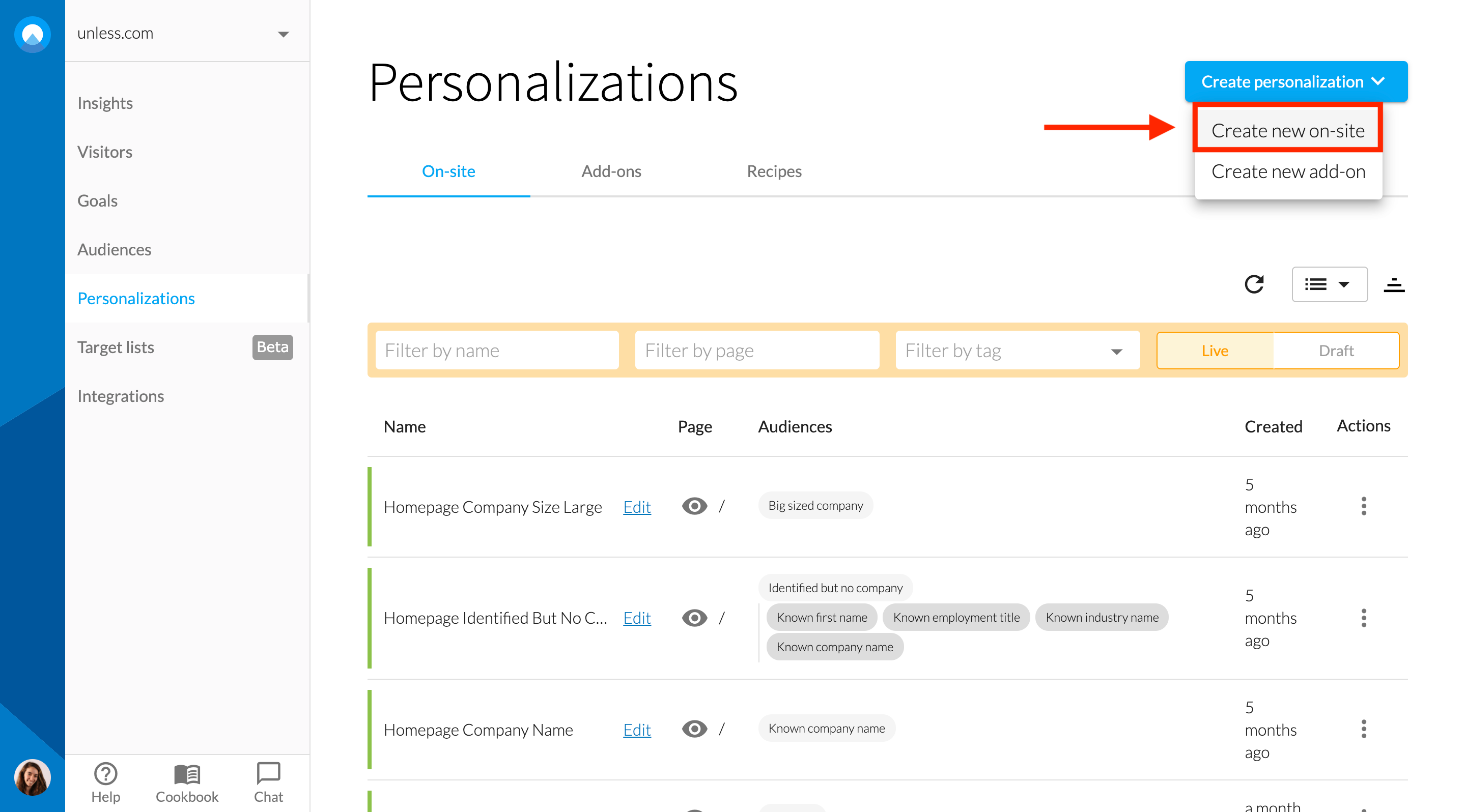Open the list view mode dropdown
1466x812 pixels.
[1329, 284]
